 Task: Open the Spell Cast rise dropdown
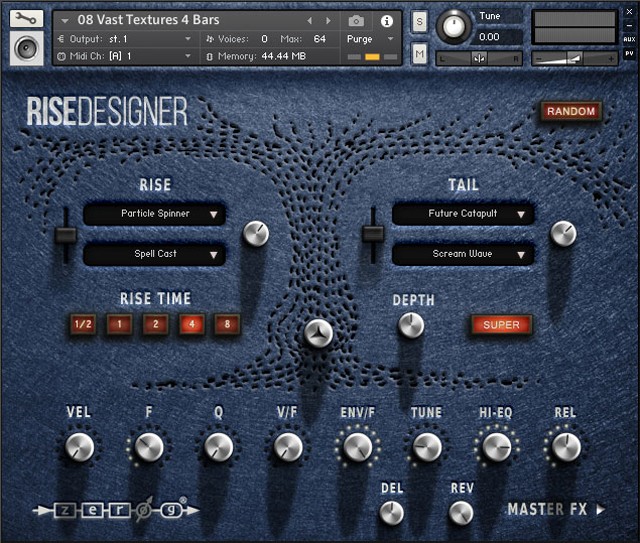(x=155, y=254)
